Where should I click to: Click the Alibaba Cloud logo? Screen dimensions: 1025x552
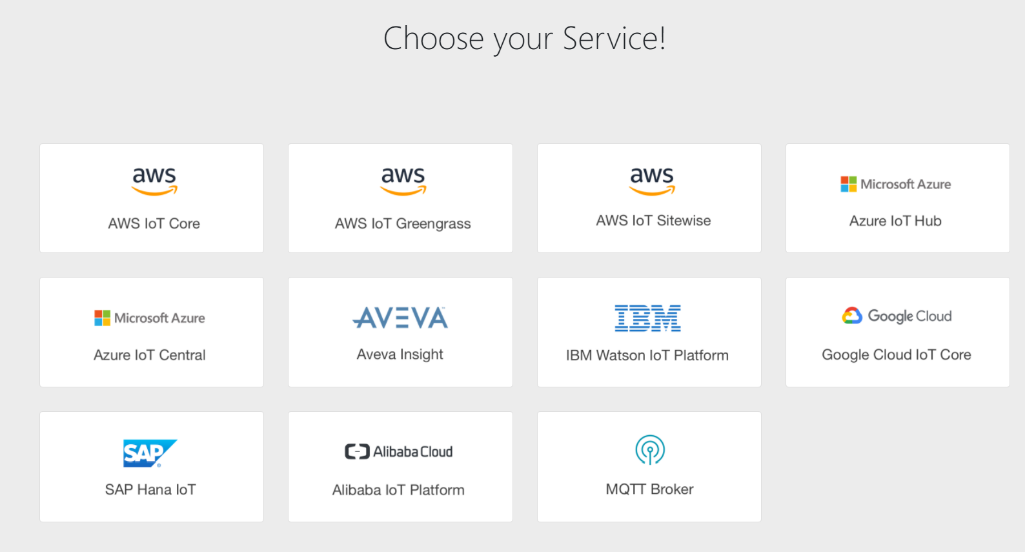coord(399,452)
